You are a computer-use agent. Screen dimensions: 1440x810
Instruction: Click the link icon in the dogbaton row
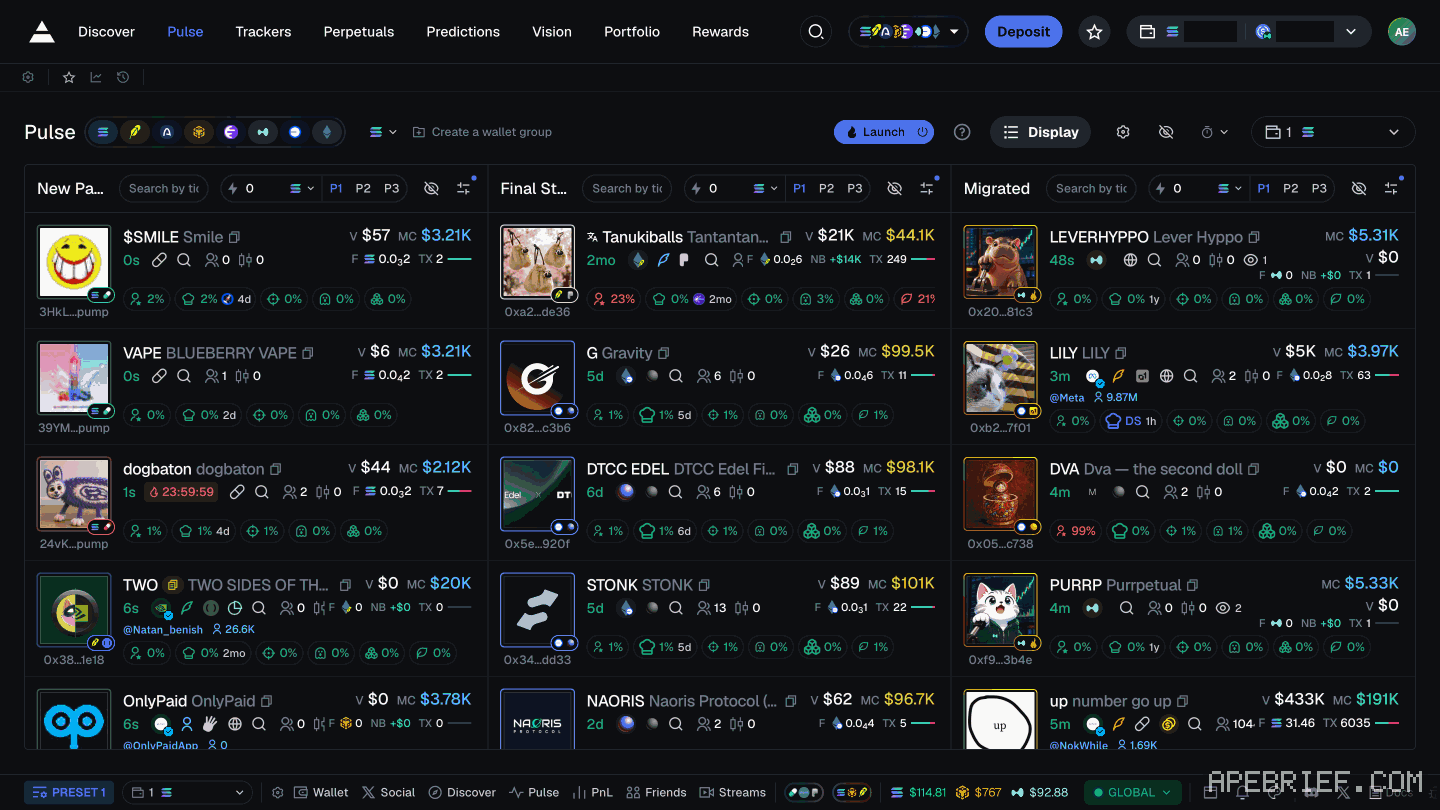coord(237,492)
